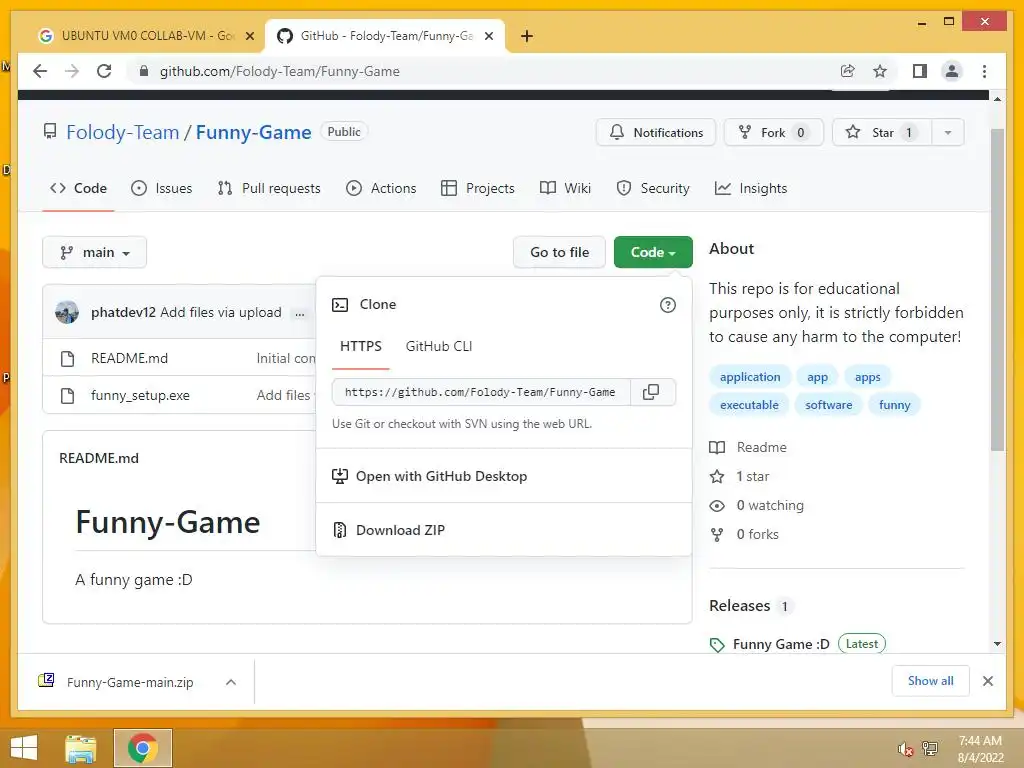Viewport: 1024px width, 768px height.
Task: Click the phatdev12 author link
Action: tap(123, 313)
